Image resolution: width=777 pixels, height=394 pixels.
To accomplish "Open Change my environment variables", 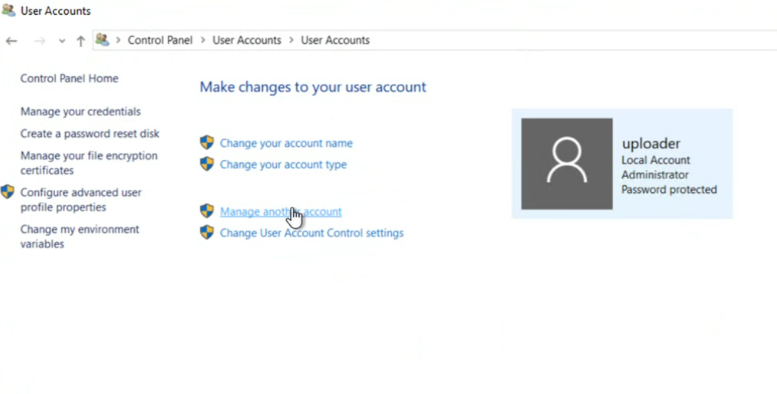I will [x=80, y=237].
